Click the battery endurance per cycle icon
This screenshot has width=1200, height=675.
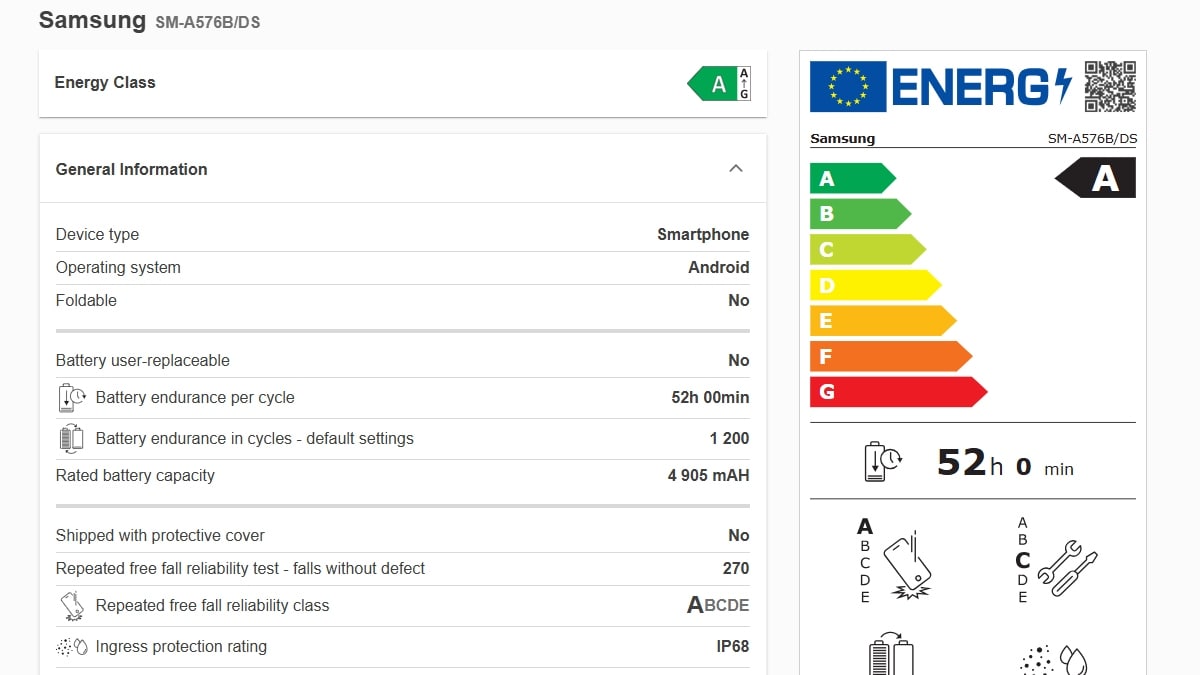[70, 397]
